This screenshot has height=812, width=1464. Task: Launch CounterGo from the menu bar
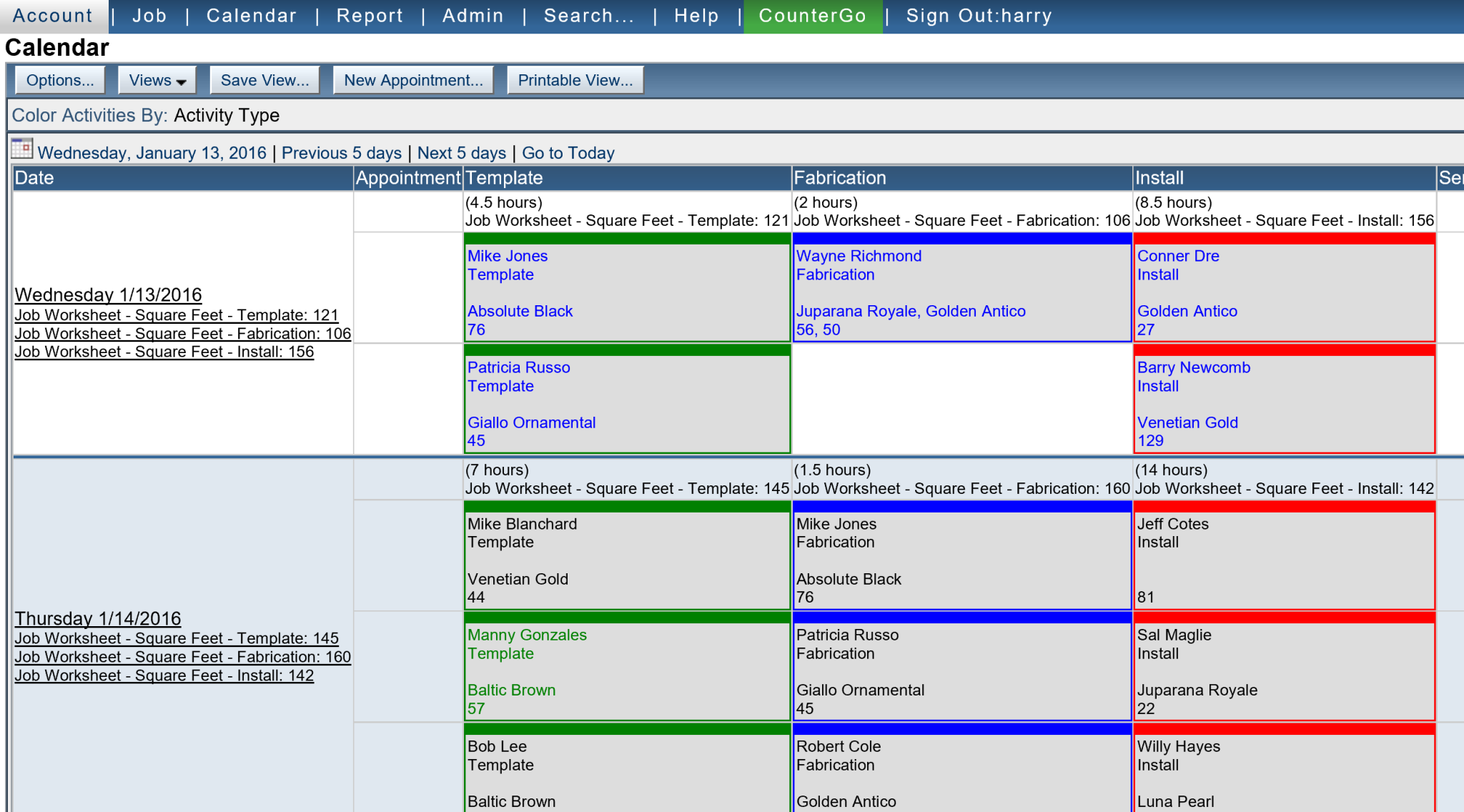813,15
